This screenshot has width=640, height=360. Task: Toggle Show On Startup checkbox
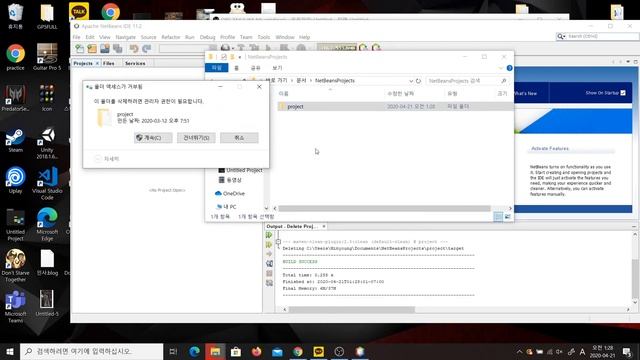coord(623,93)
